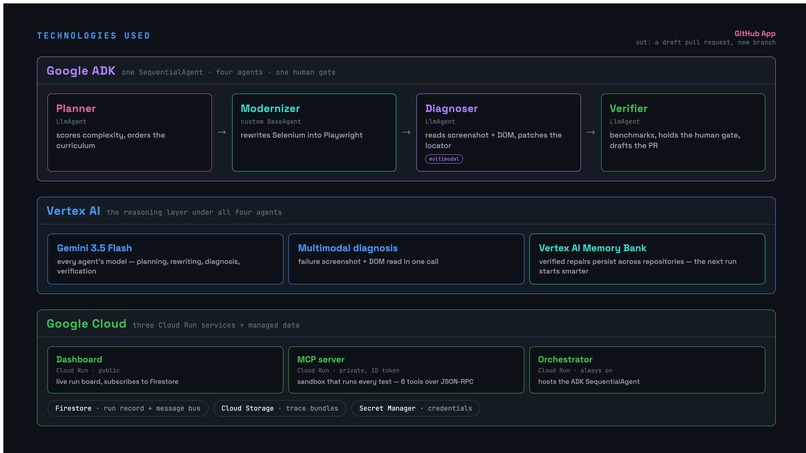Click 'benchmarks, holds the human gate' text
The image size is (806, 453).
pos(674,135)
